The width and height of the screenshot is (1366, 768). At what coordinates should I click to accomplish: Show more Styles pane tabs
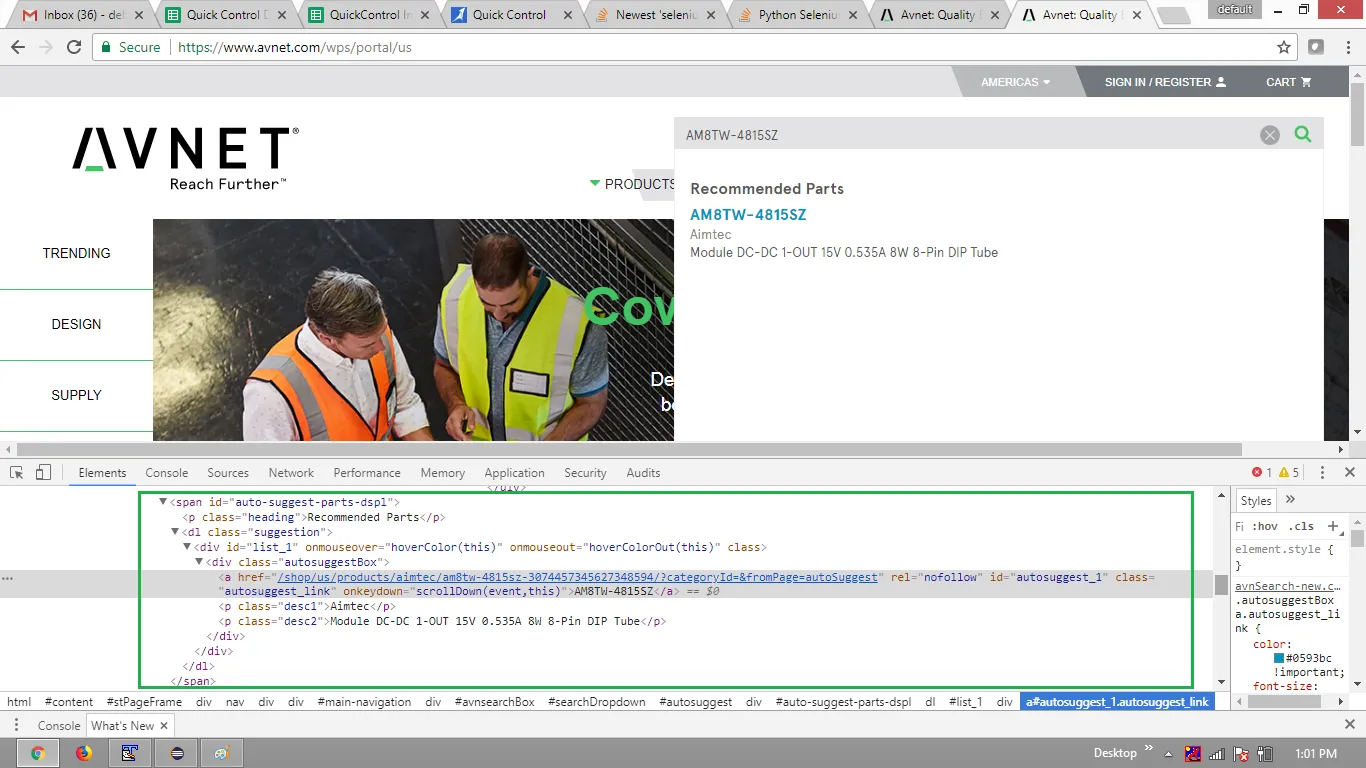[1290, 500]
